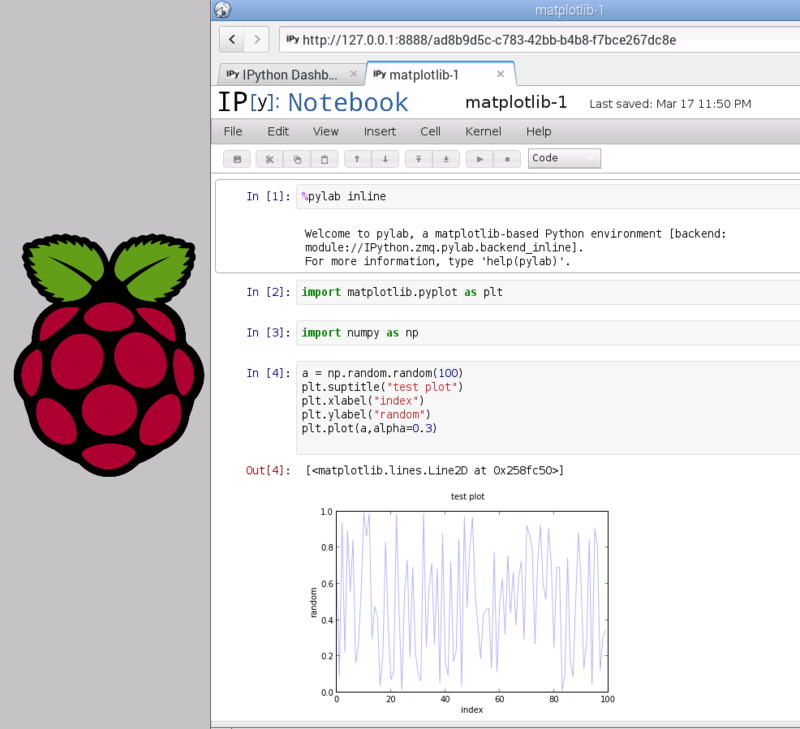Move the cell up with arrow icon

pos(357,159)
